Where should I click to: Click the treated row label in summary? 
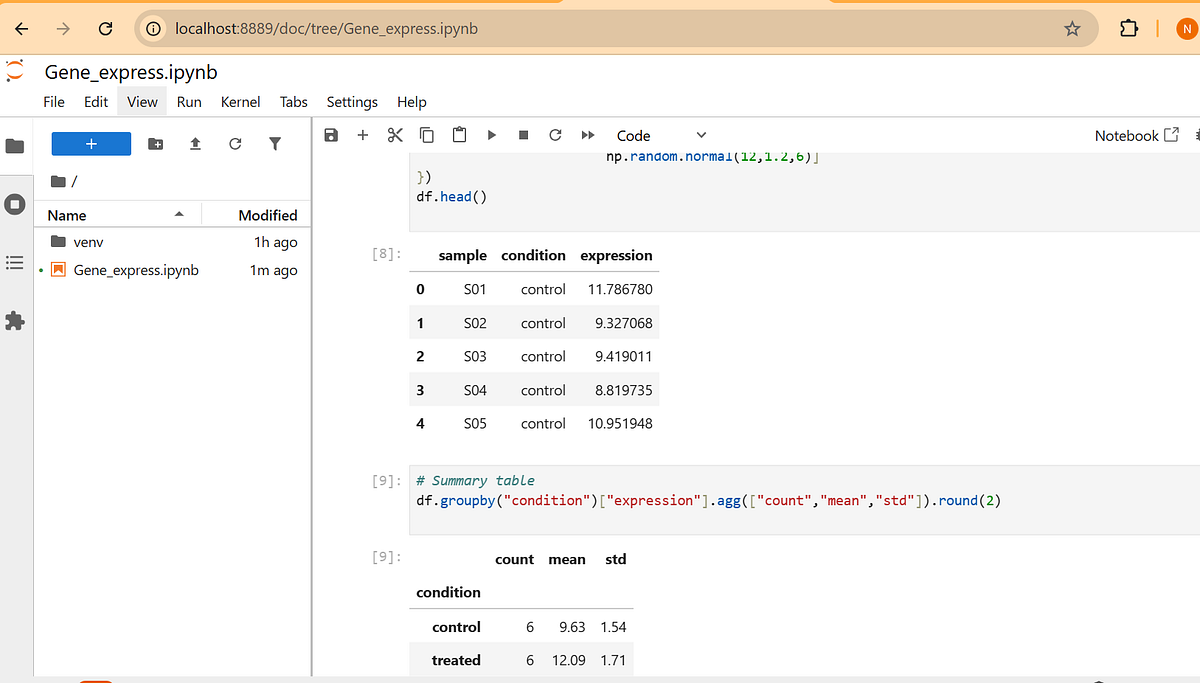(456, 660)
